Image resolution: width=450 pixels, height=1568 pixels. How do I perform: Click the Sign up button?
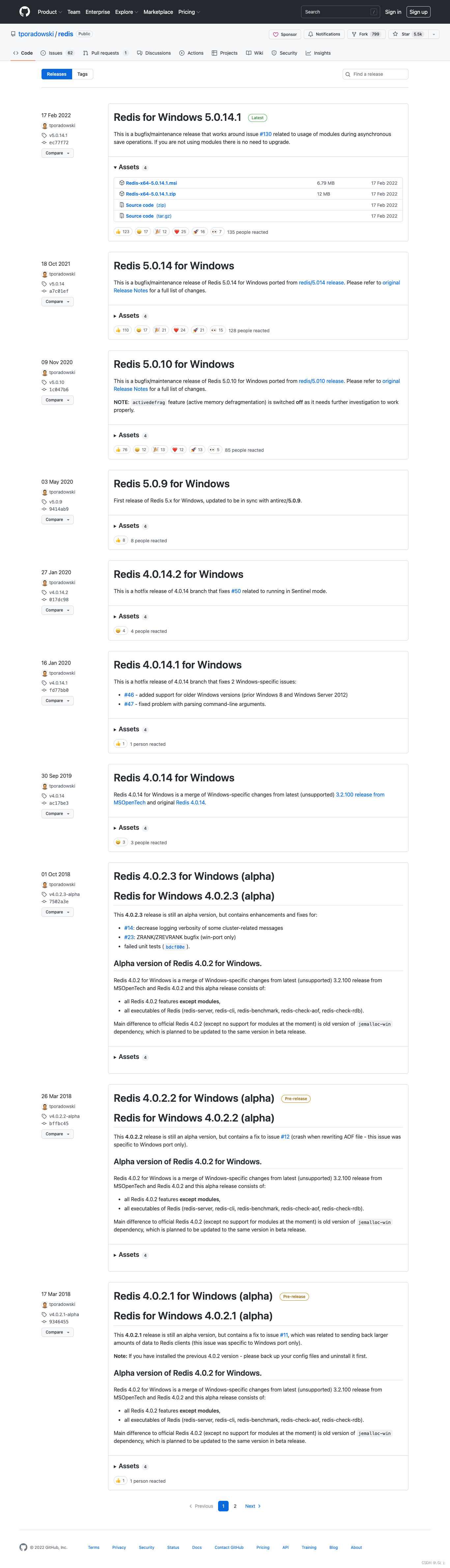[418, 12]
